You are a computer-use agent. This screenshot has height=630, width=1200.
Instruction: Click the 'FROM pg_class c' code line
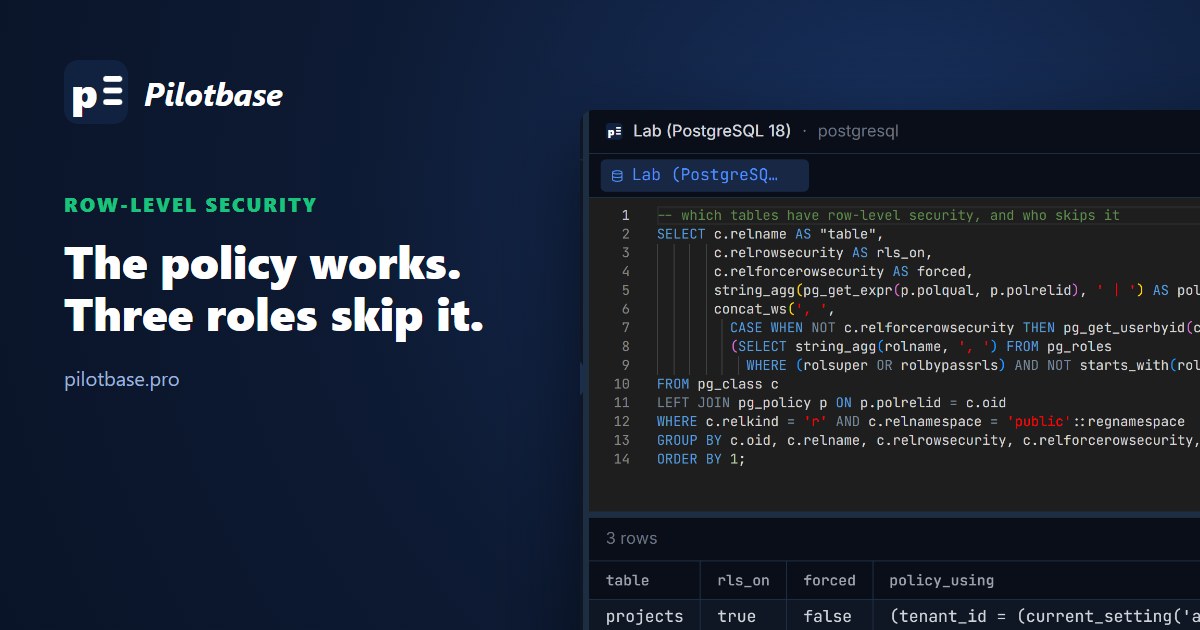pyautogui.click(x=717, y=384)
